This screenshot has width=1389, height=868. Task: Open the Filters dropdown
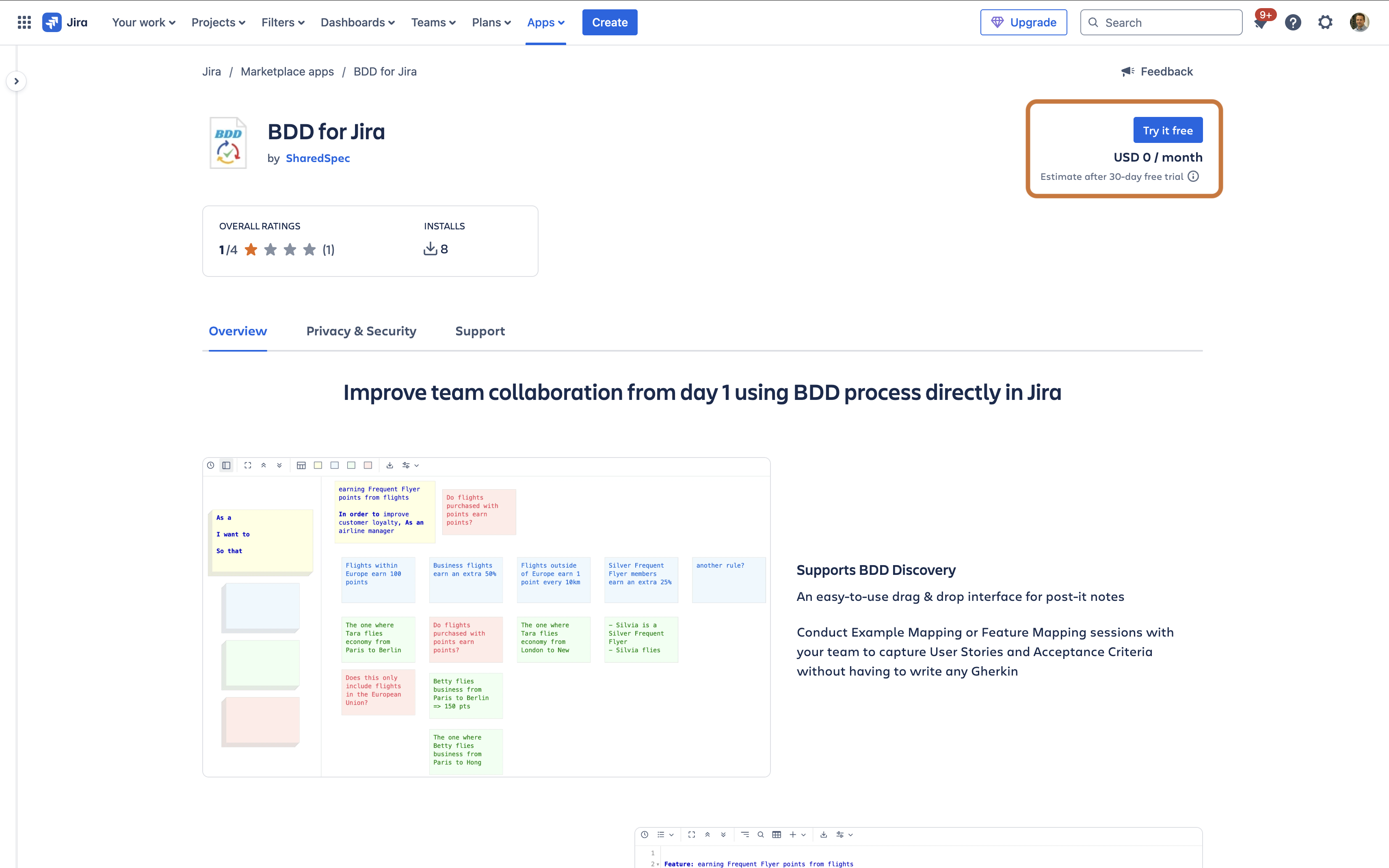283,22
